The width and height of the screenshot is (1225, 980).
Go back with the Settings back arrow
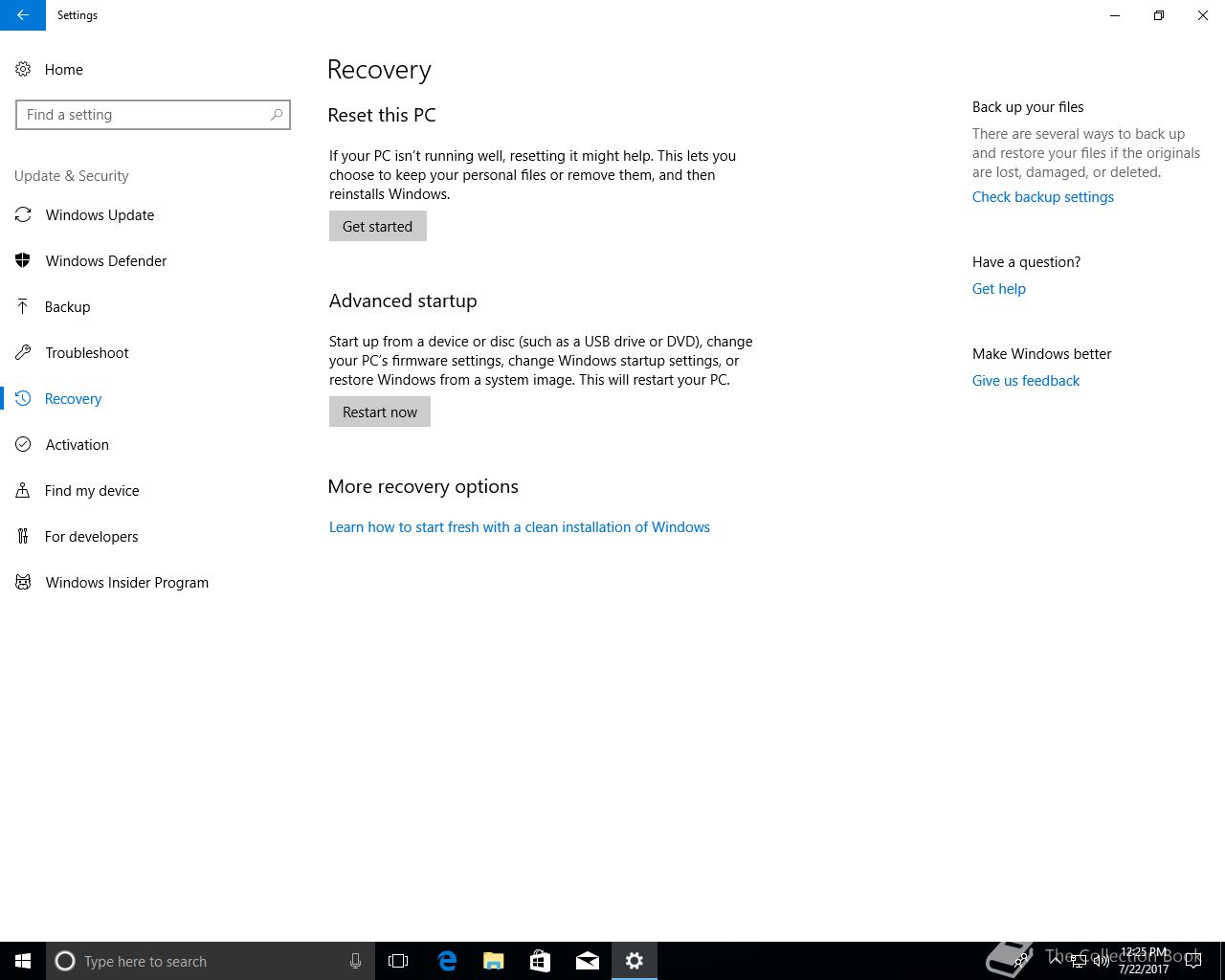tap(22, 15)
